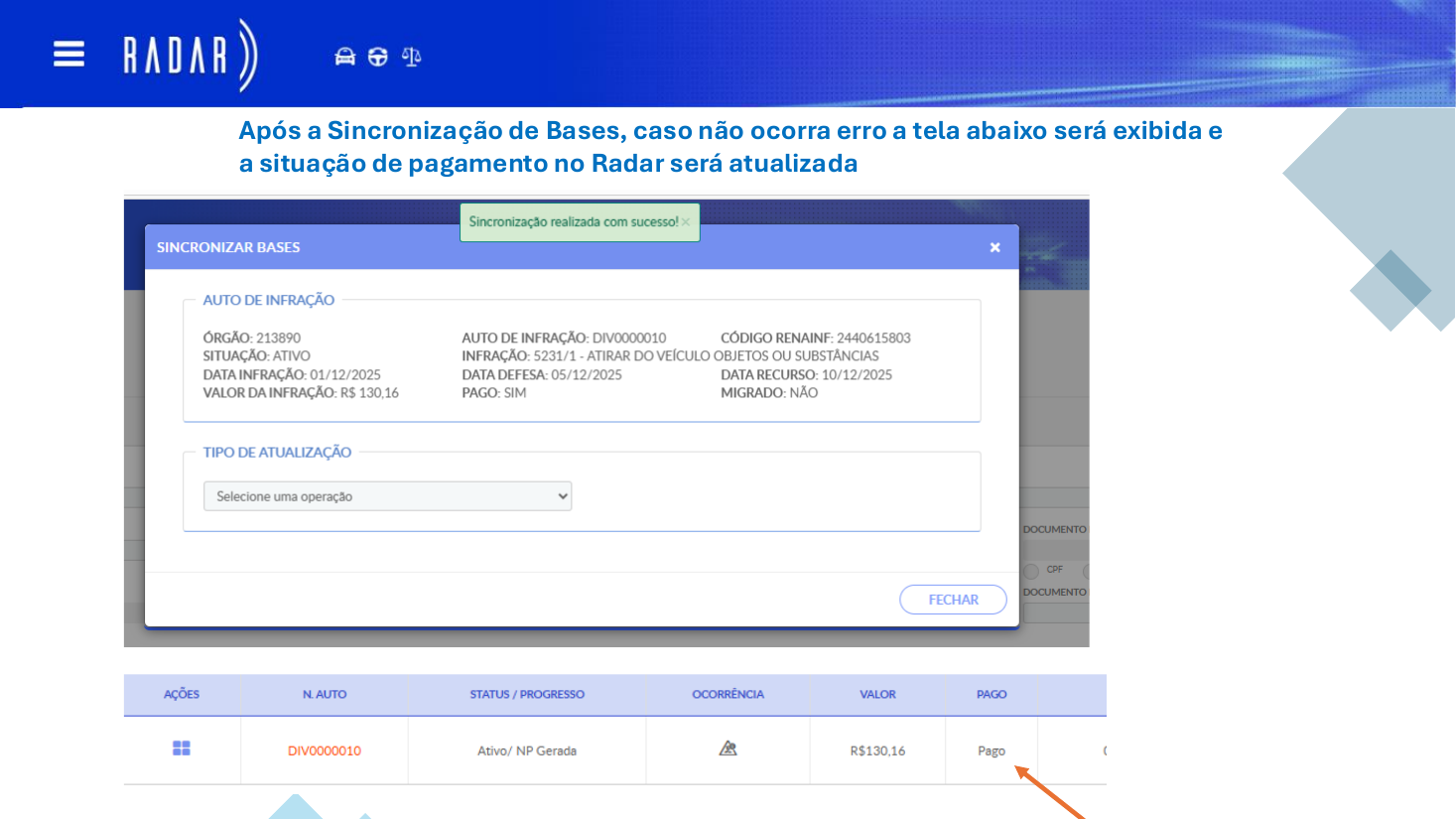Viewport: 1456px width, 819px height.
Task: Close the Sincronizar Bases dialog with X
Action: (x=994, y=247)
